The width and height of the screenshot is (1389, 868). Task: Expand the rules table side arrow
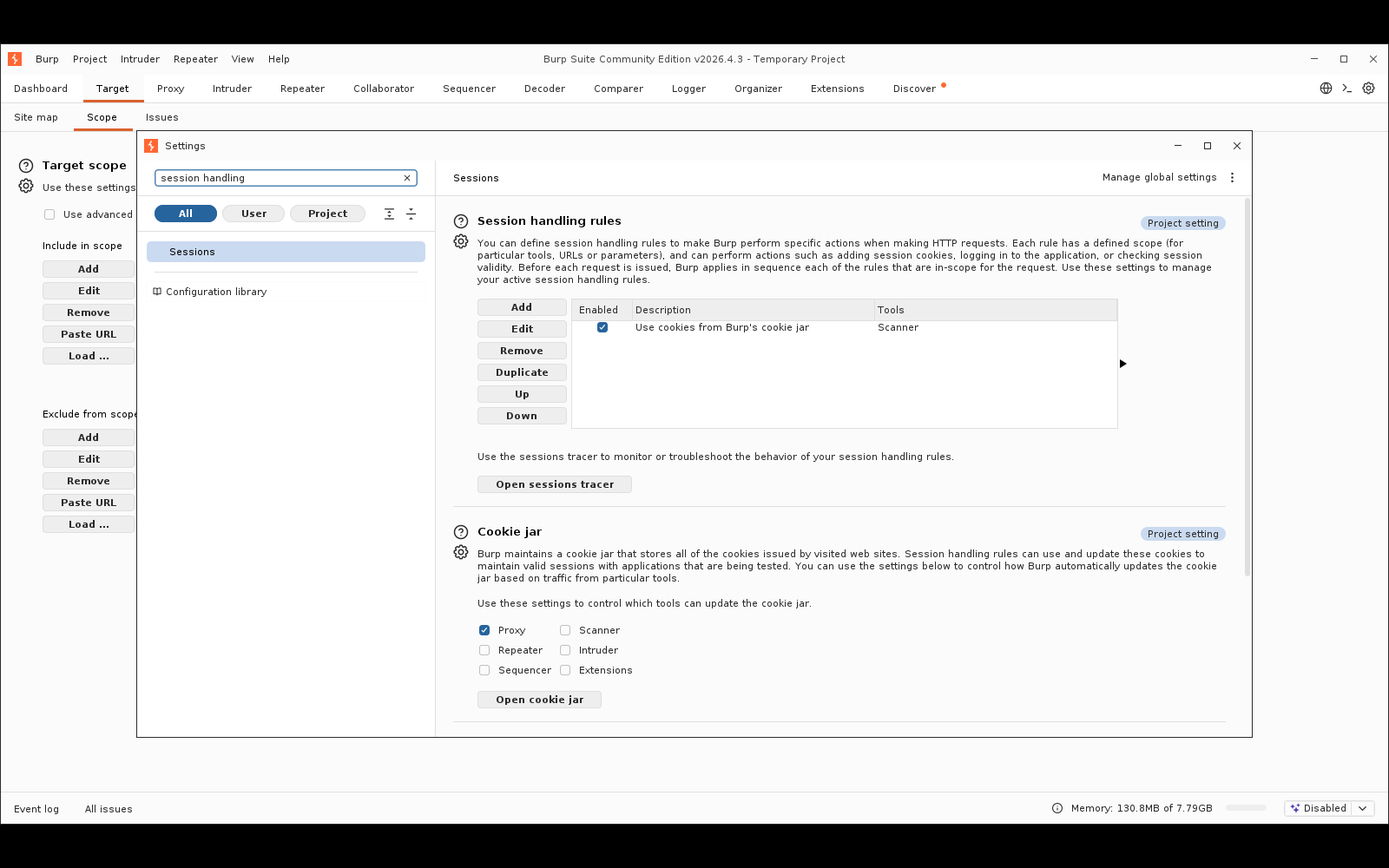[x=1122, y=364]
